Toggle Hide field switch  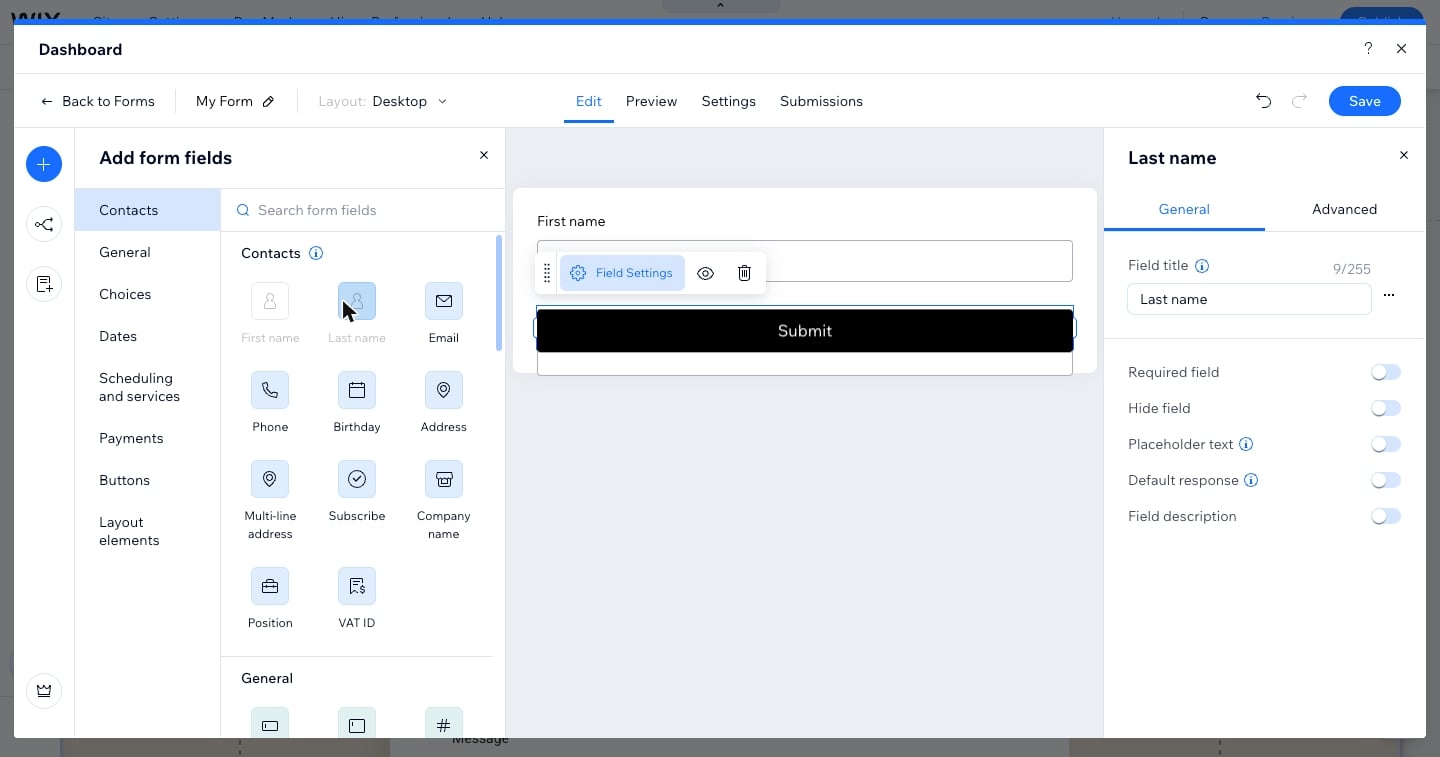1386,408
